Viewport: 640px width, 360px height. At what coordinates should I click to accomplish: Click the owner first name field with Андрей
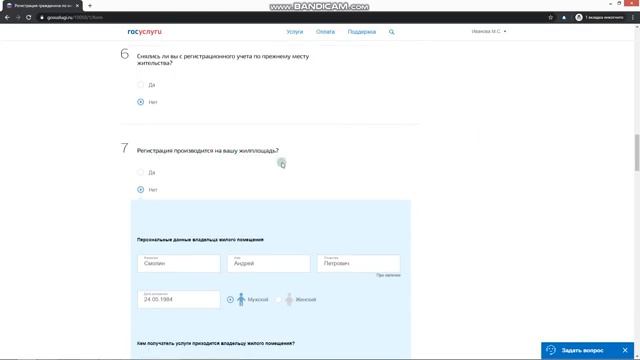[269, 263]
